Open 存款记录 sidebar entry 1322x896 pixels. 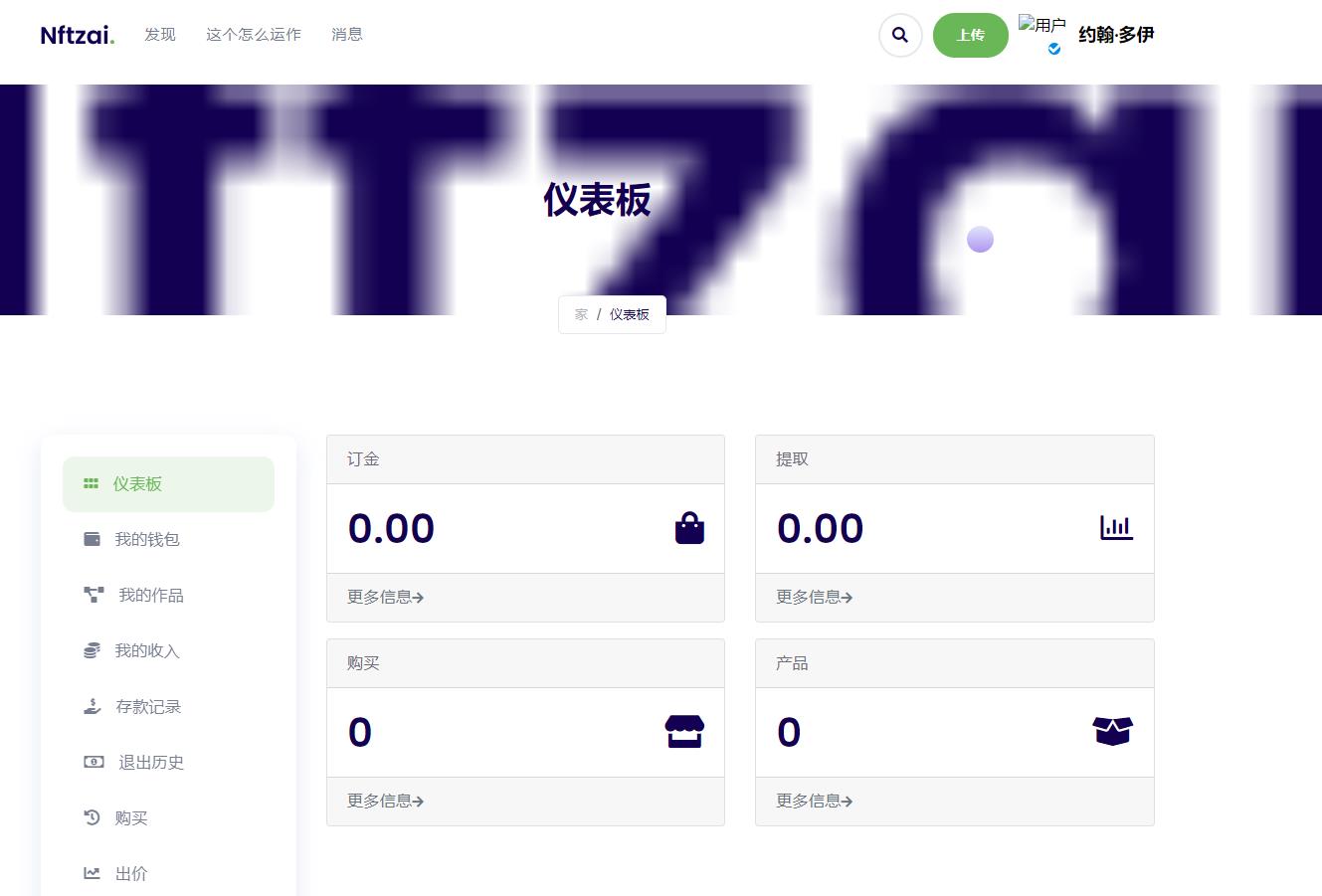click(x=148, y=706)
